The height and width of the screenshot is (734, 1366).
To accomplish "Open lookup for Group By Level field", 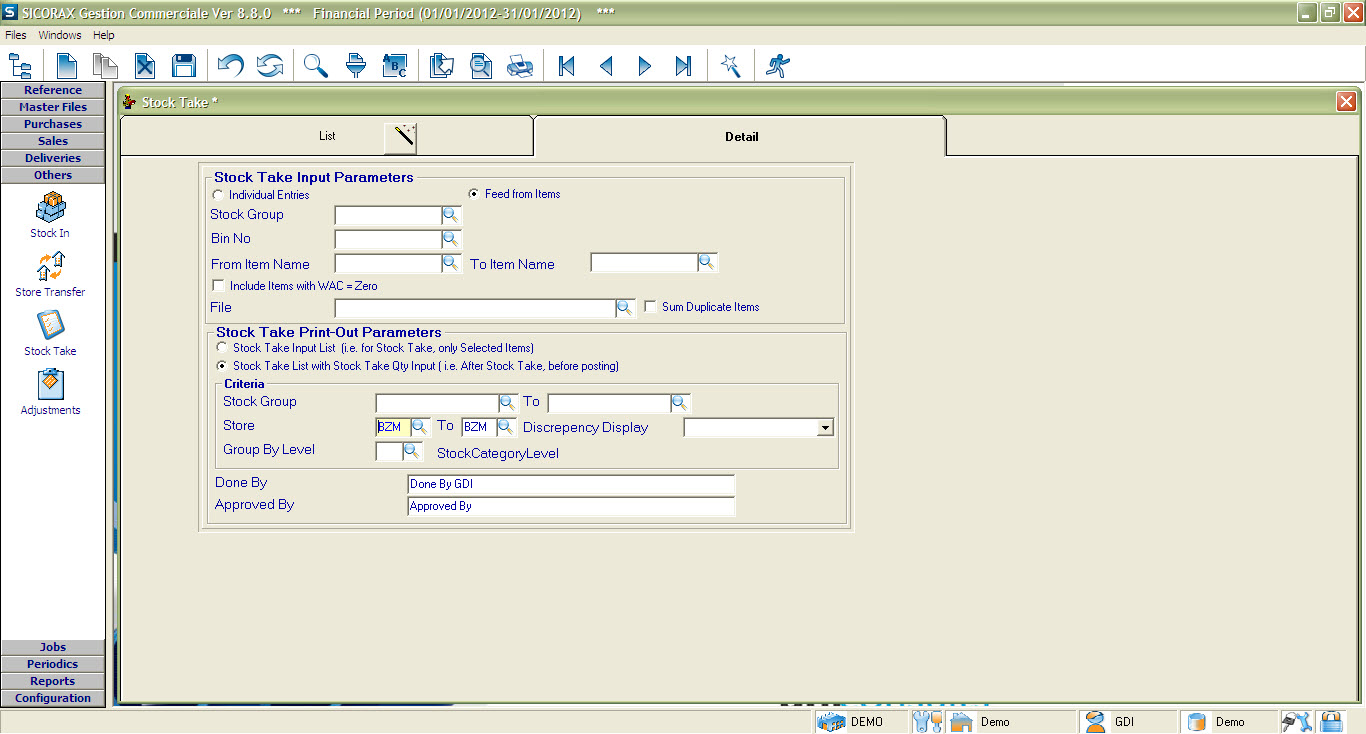I will pyautogui.click(x=412, y=452).
